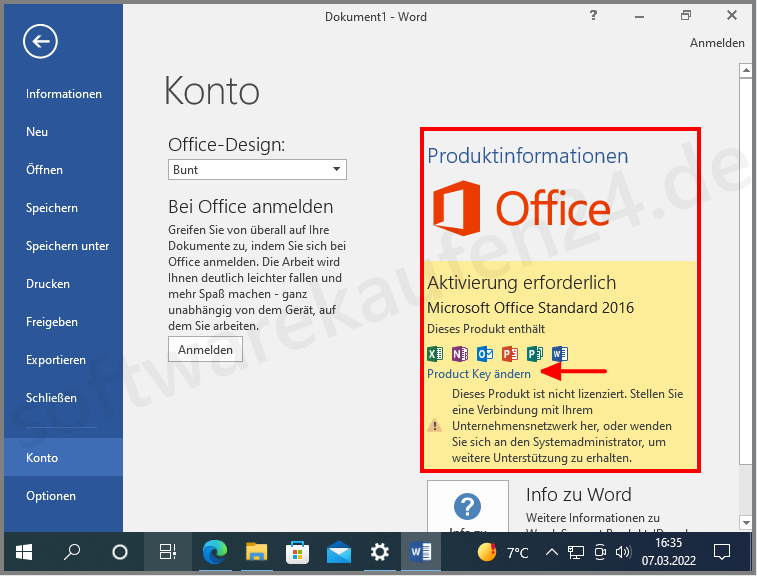Select Konto in the sidebar
Viewport: 757px width, 576px height.
(64, 457)
